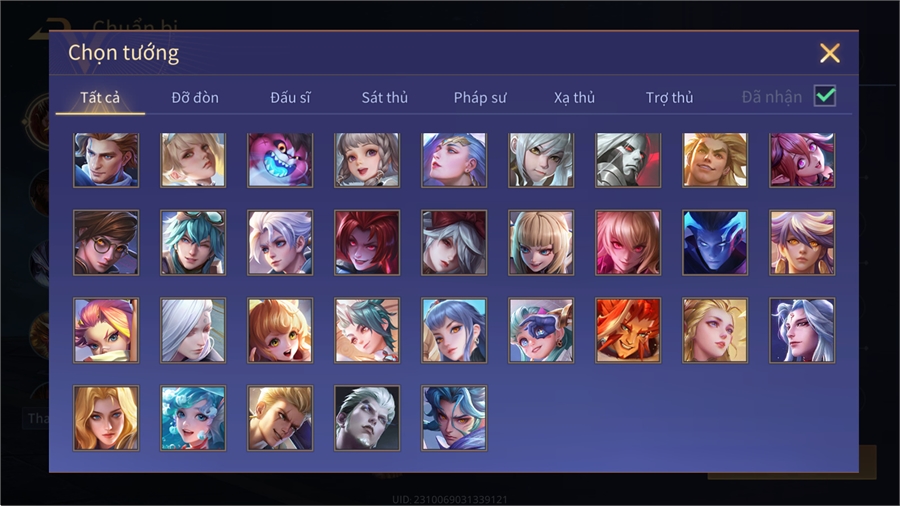Select the orange lion-maned beast hero
Screen dimensions: 900x506
click(628, 330)
